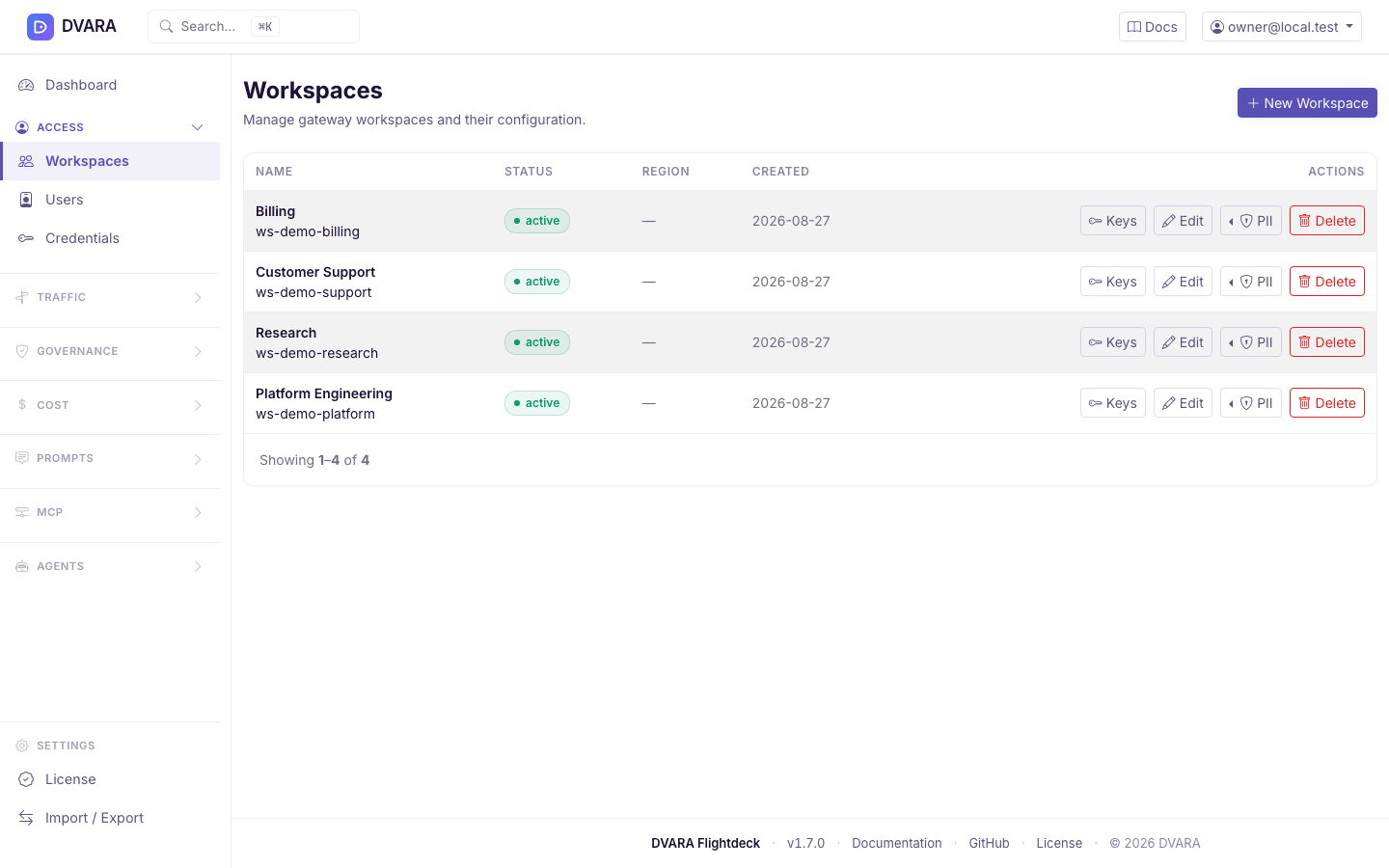The width and height of the screenshot is (1389, 868).
Task: Click the Governance shield icon
Action: (x=22, y=351)
